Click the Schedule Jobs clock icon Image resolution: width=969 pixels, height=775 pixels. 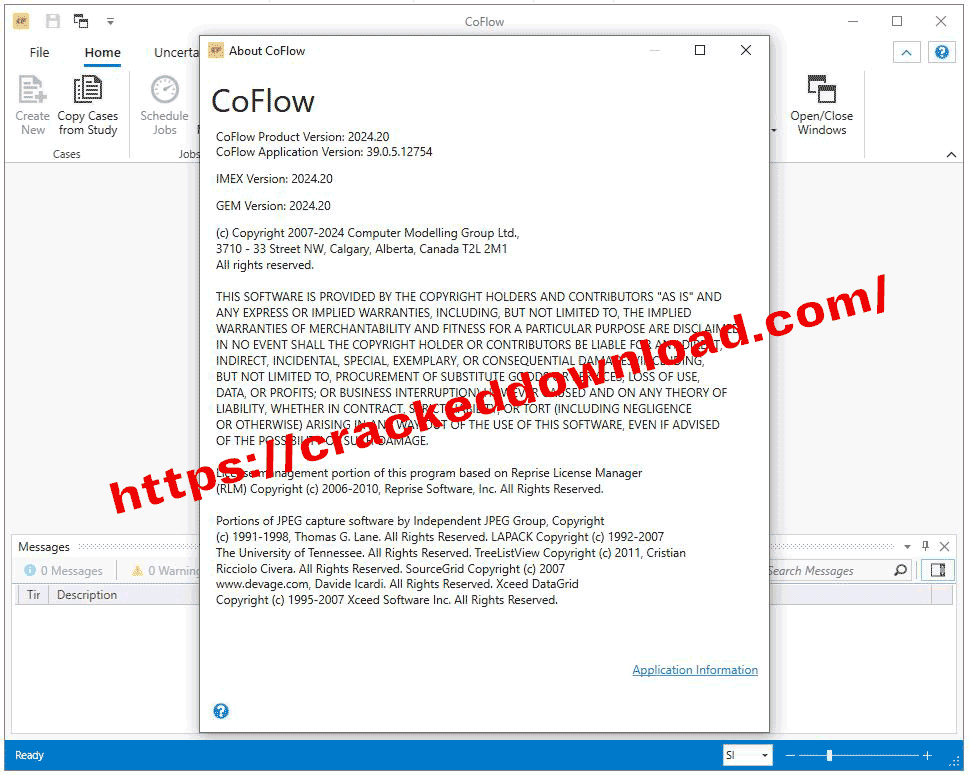point(165,90)
